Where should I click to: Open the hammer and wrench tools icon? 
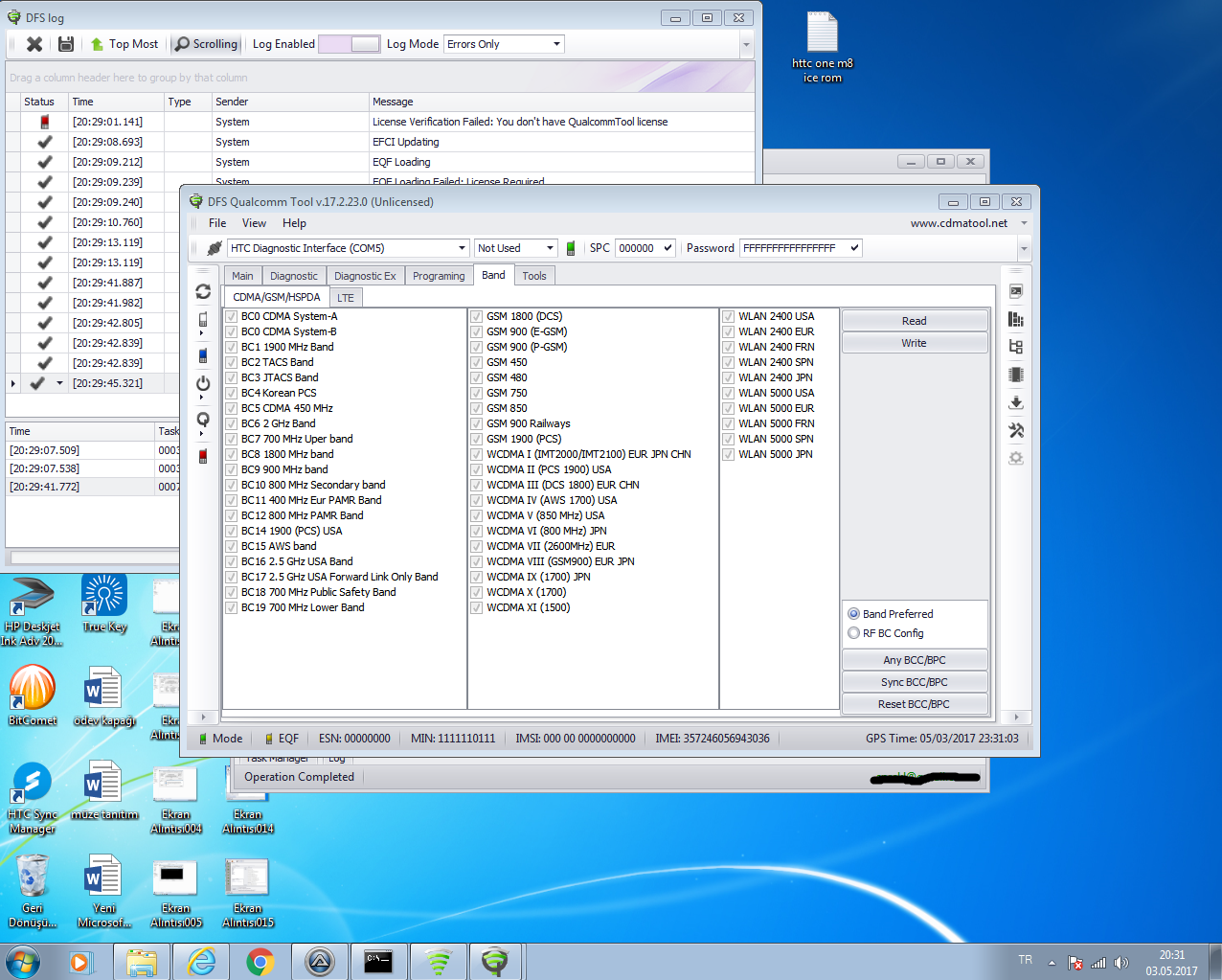[1016, 430]
